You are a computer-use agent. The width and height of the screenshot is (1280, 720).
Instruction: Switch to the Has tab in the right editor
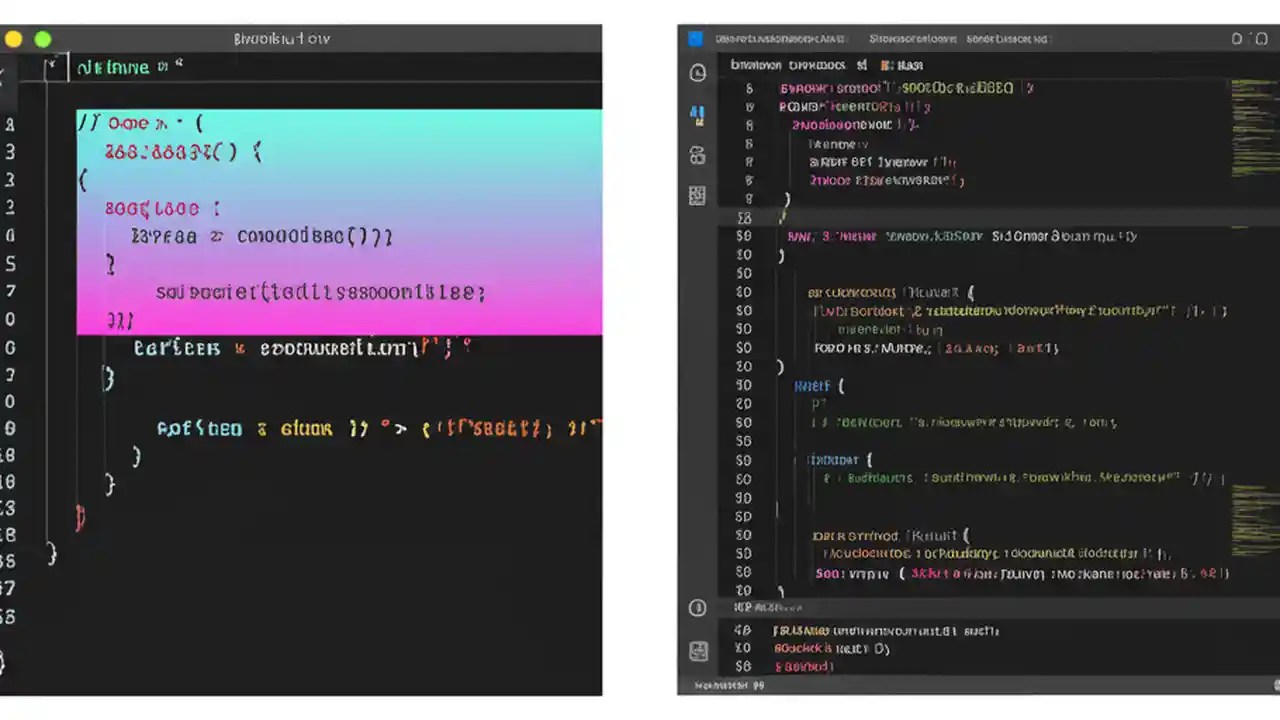point(908,65)
